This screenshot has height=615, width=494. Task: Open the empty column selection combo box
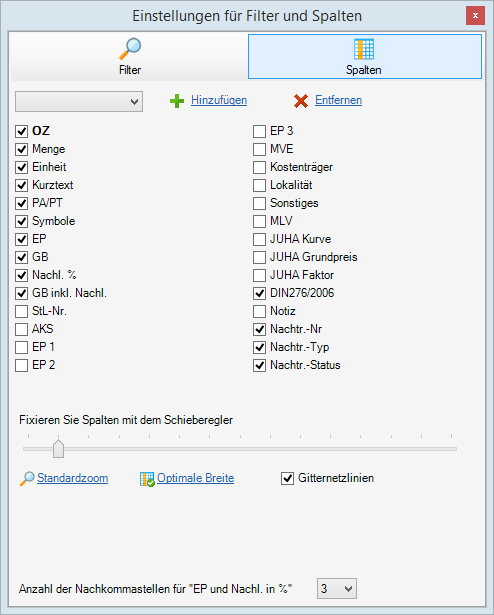(x=79, y=102)
